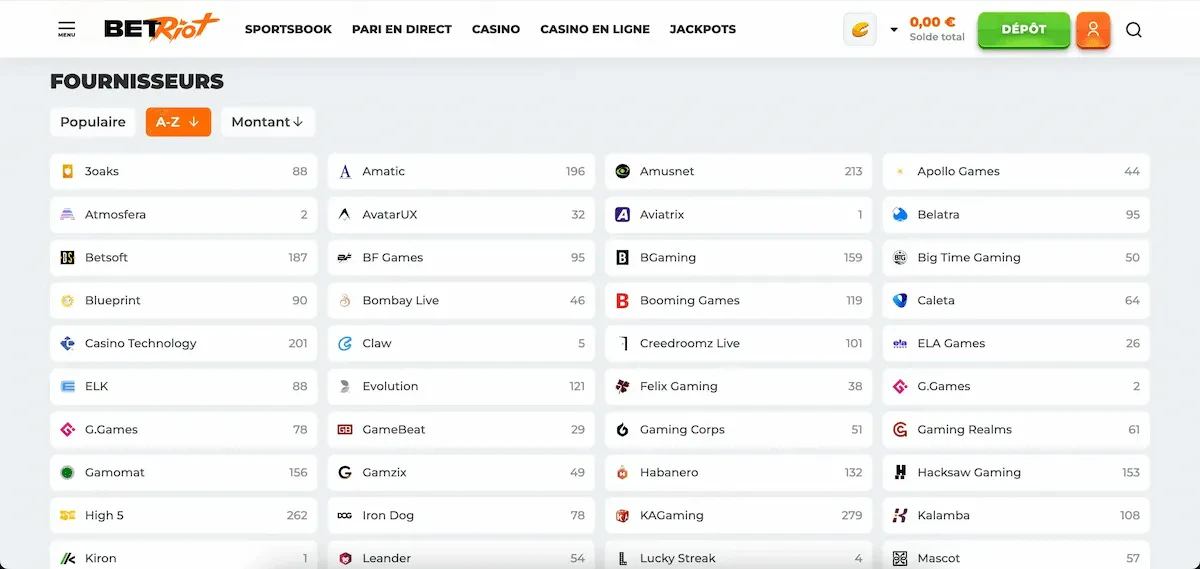Click the coin bonus icon
Screen dimensions: 1200x569
point(860,30)
